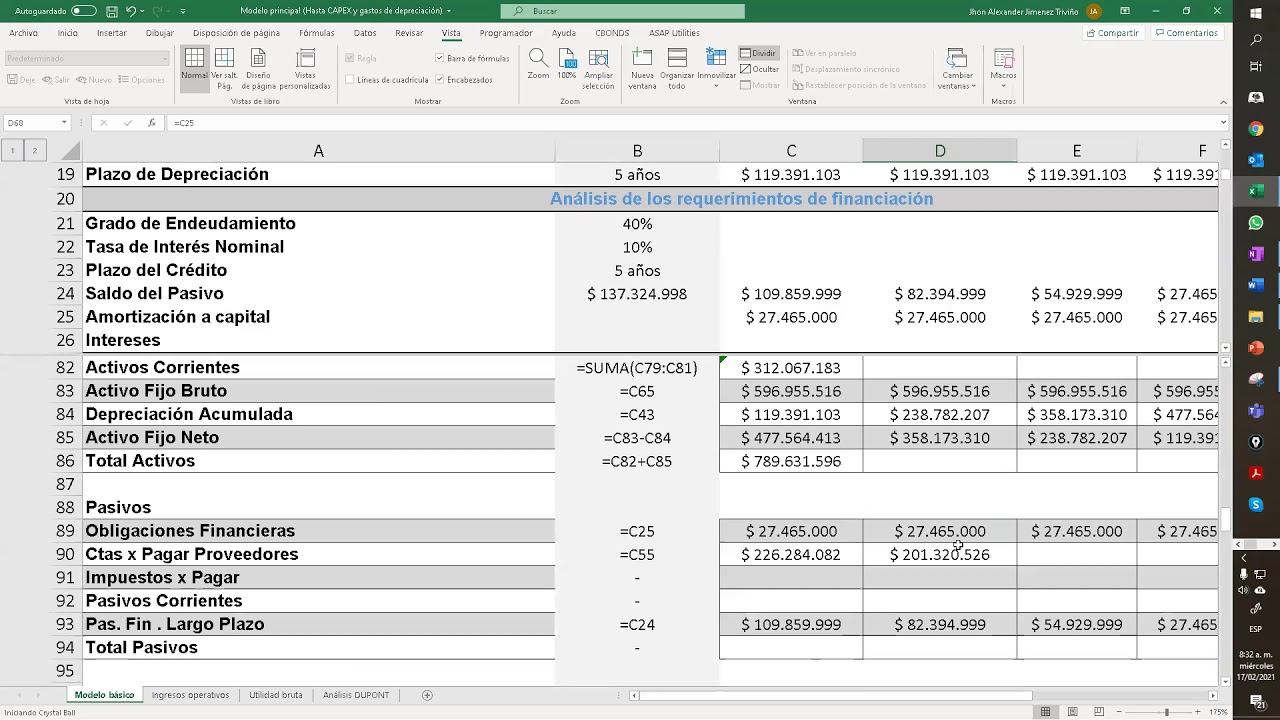Click Organizar todo windows
Viewport: 1280px width, 720px height.
click(x=677, y=68)
